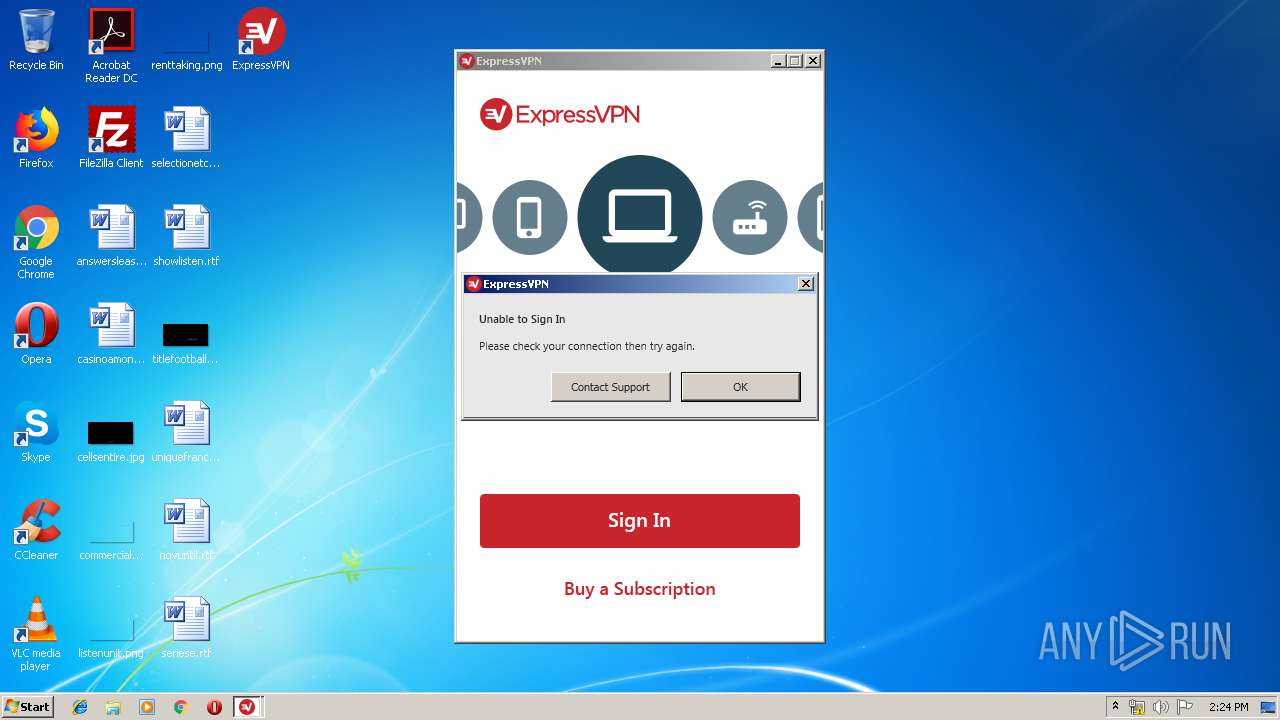
Task: Click the Contact Support button
Action: pyautogui.click(x=610, y=387)
